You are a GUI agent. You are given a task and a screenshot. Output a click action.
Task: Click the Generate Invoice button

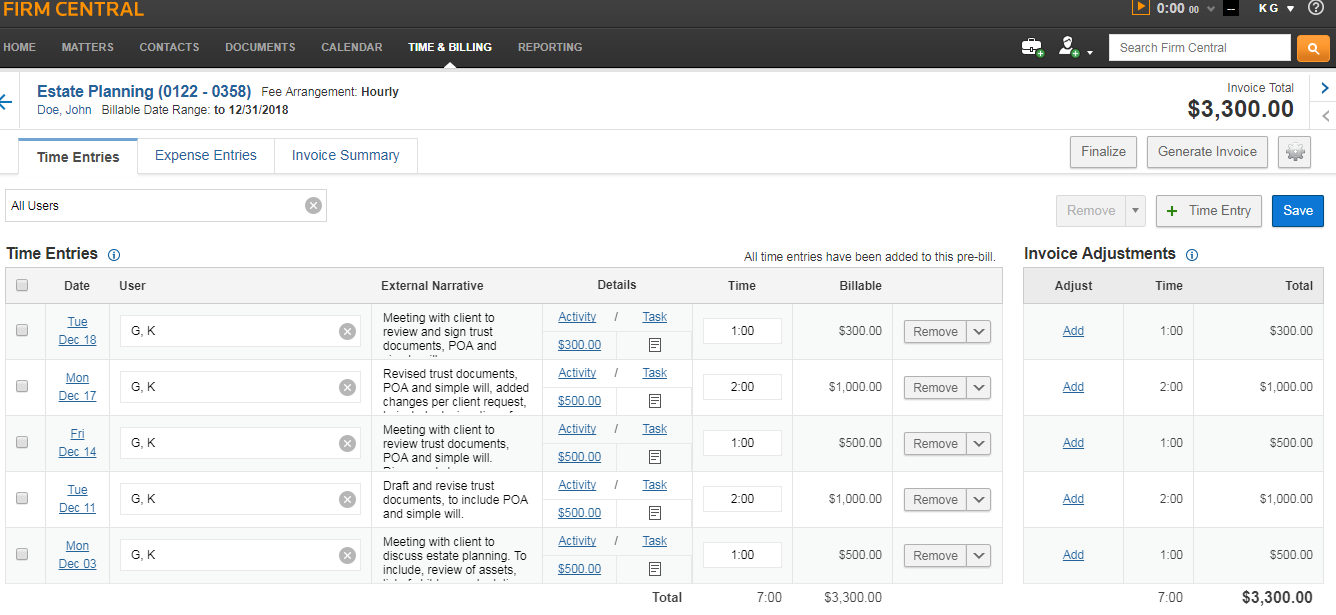tap(1207, 152)
